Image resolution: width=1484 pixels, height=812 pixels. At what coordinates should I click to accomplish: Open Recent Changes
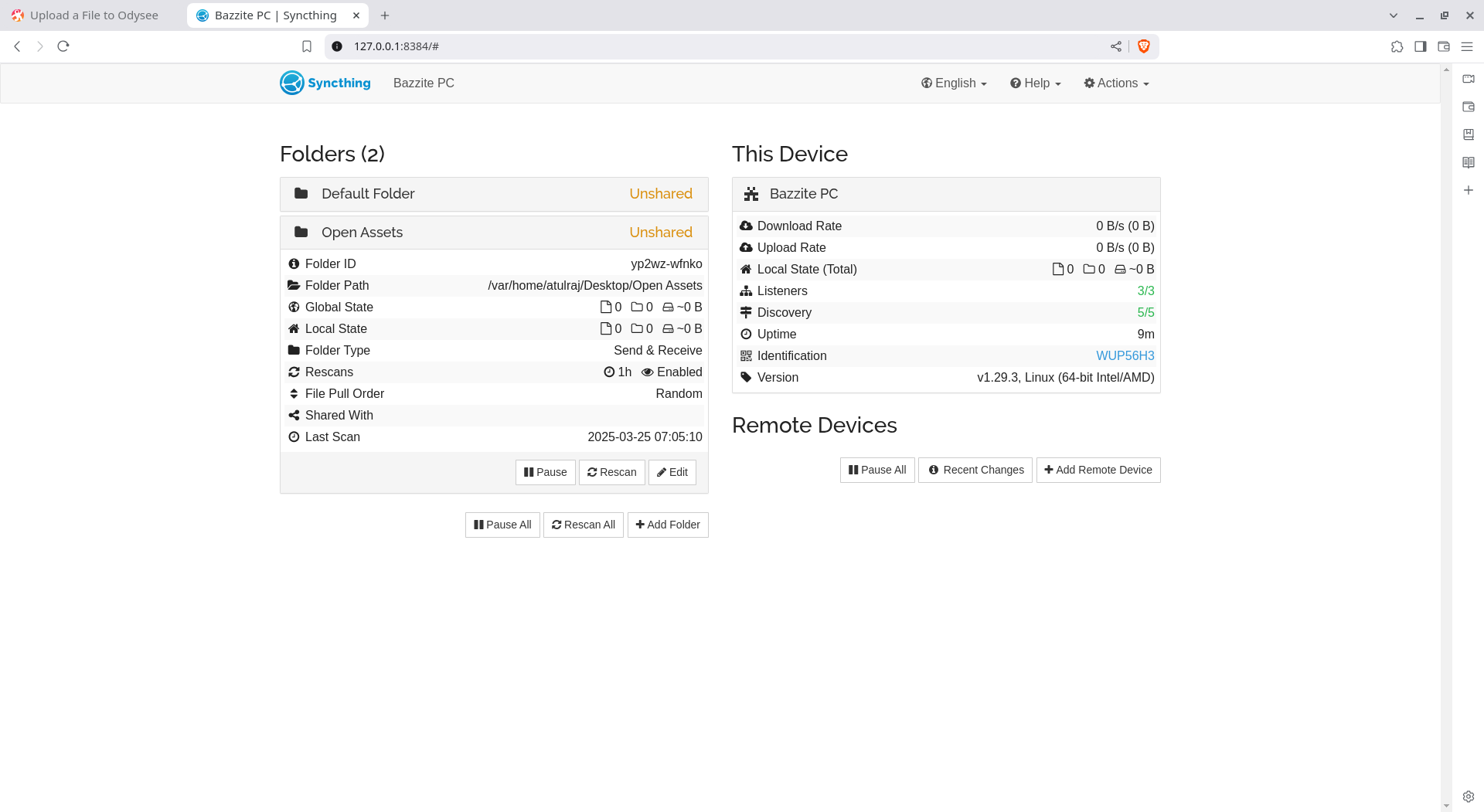click(x=975, y=470)
